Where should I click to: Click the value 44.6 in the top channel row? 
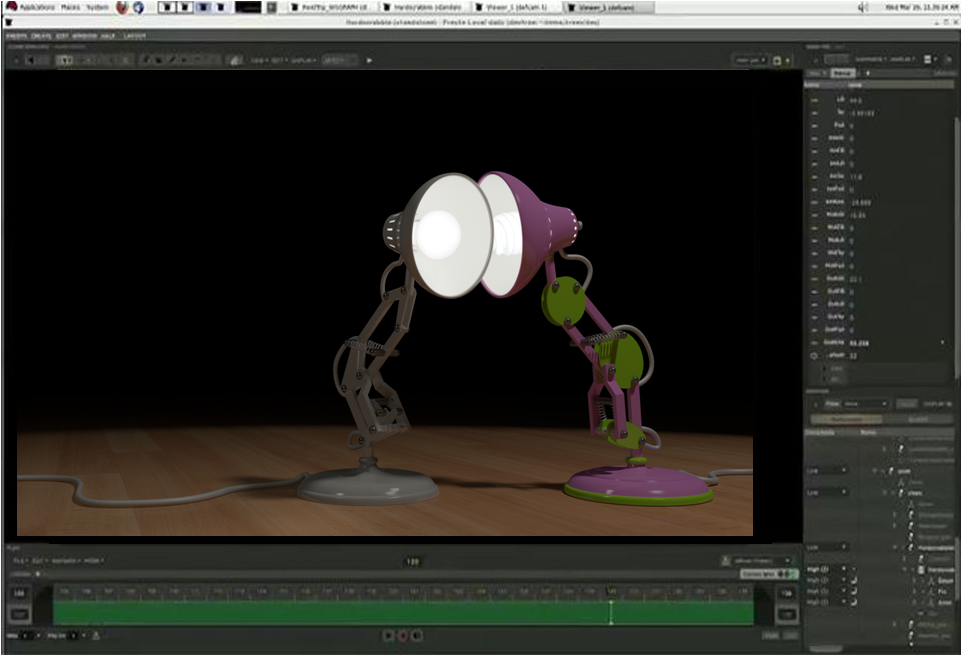(856, 99)
